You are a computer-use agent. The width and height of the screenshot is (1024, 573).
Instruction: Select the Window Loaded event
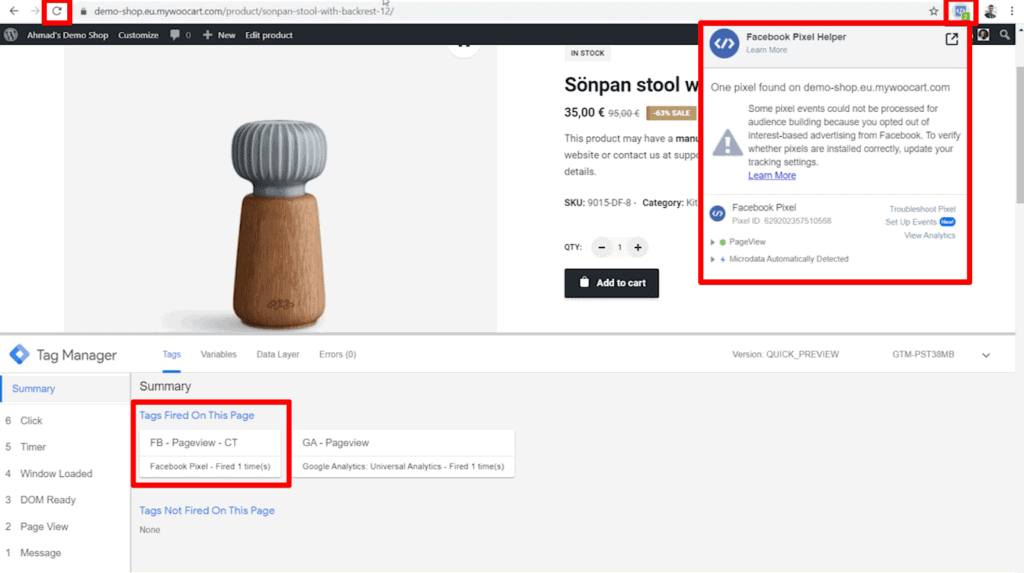pyautogui.click(x=56, y=474)
